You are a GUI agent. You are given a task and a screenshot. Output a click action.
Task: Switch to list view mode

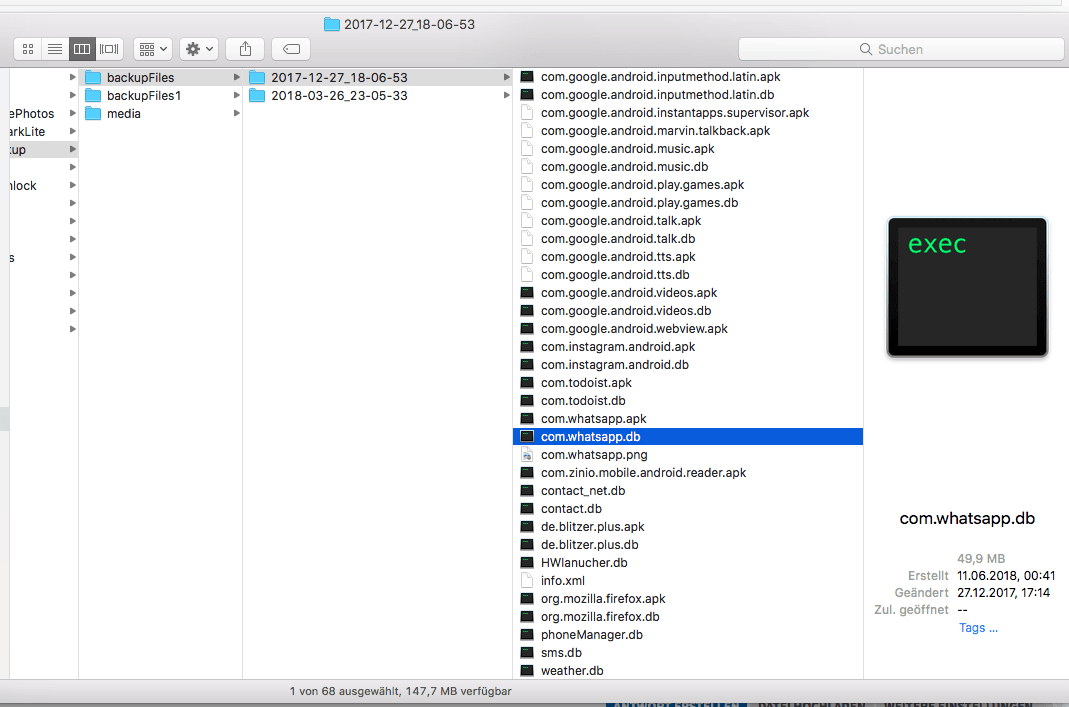tap(55, 49)
